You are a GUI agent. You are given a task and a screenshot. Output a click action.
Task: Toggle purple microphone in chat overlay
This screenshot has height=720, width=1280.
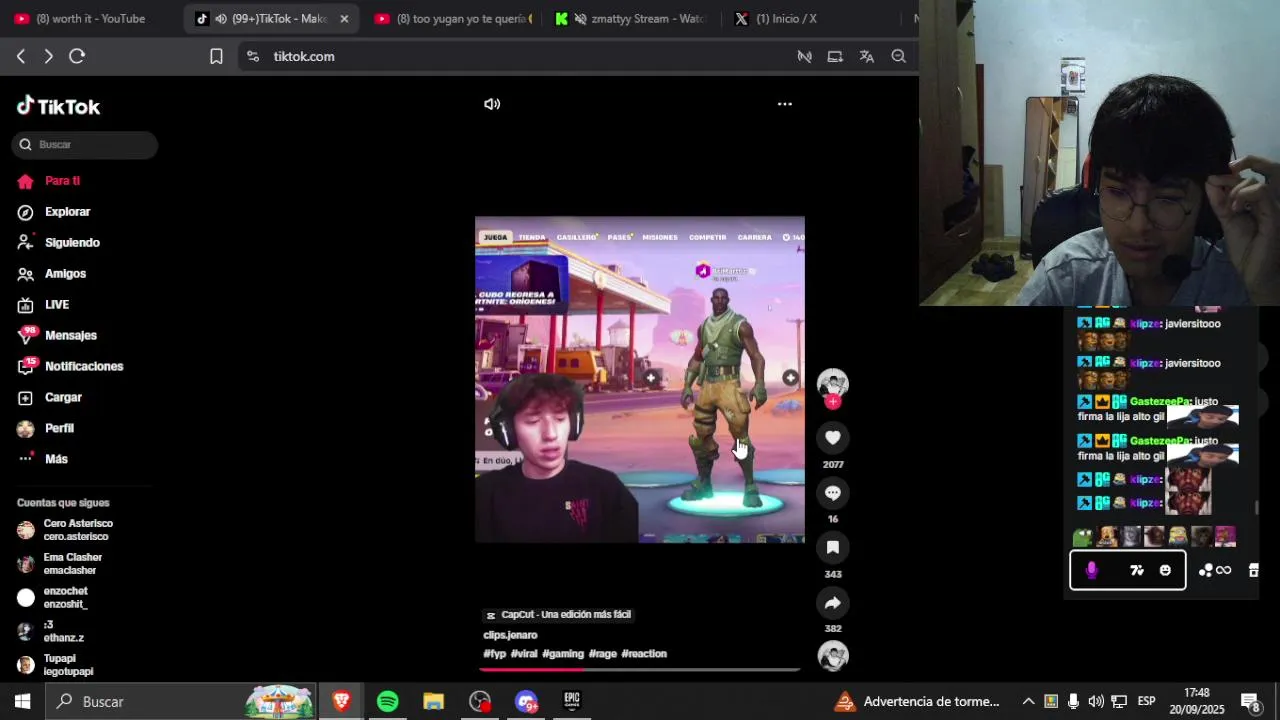tap(1091, 570)
